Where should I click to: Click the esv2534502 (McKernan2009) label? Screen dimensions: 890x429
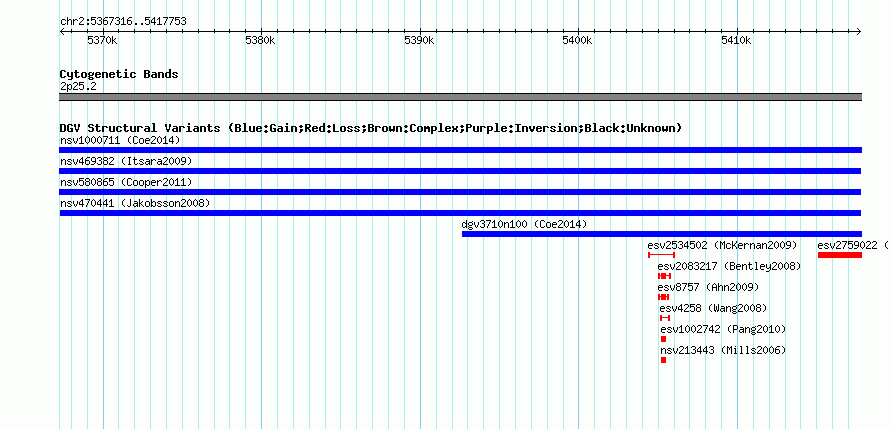(723, 245)
